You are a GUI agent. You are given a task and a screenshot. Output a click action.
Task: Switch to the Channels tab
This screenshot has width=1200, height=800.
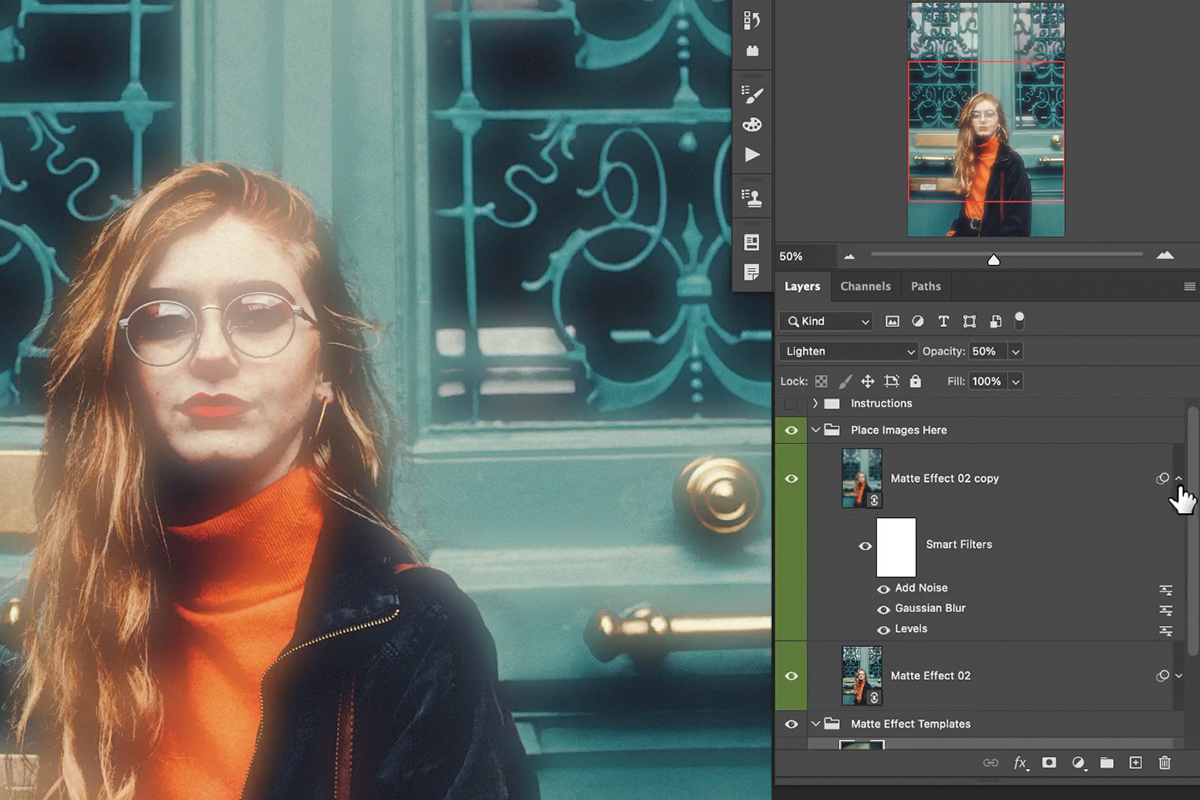tap(866, 286)
